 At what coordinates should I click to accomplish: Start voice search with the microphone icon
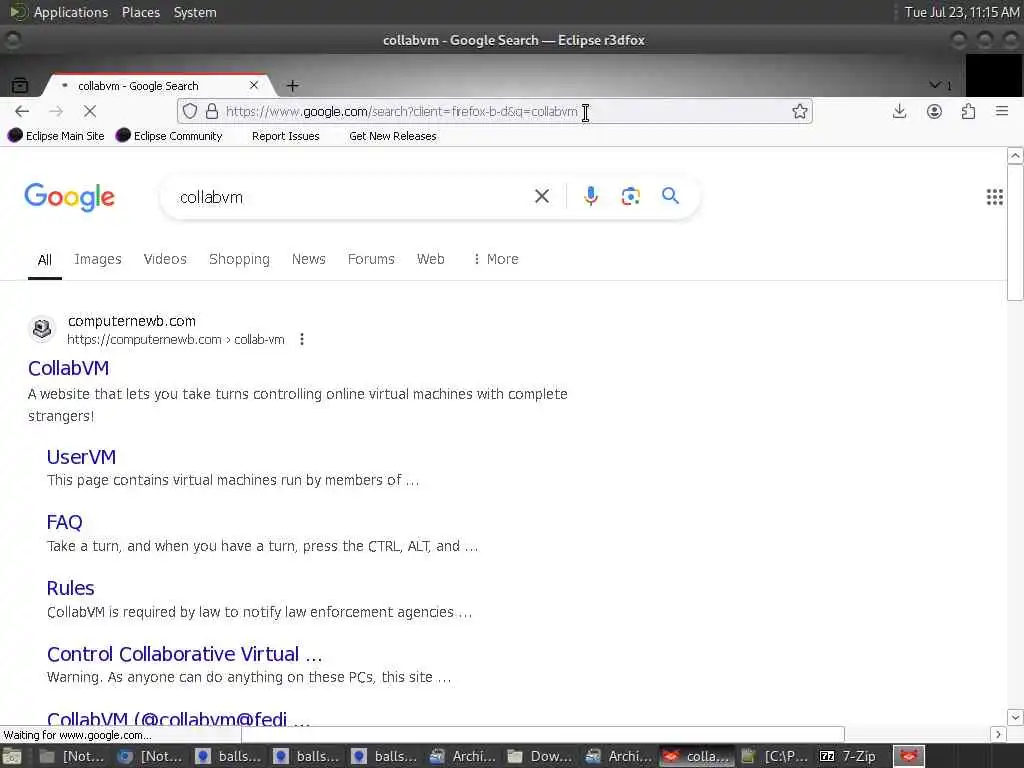(x=590, y=196)
